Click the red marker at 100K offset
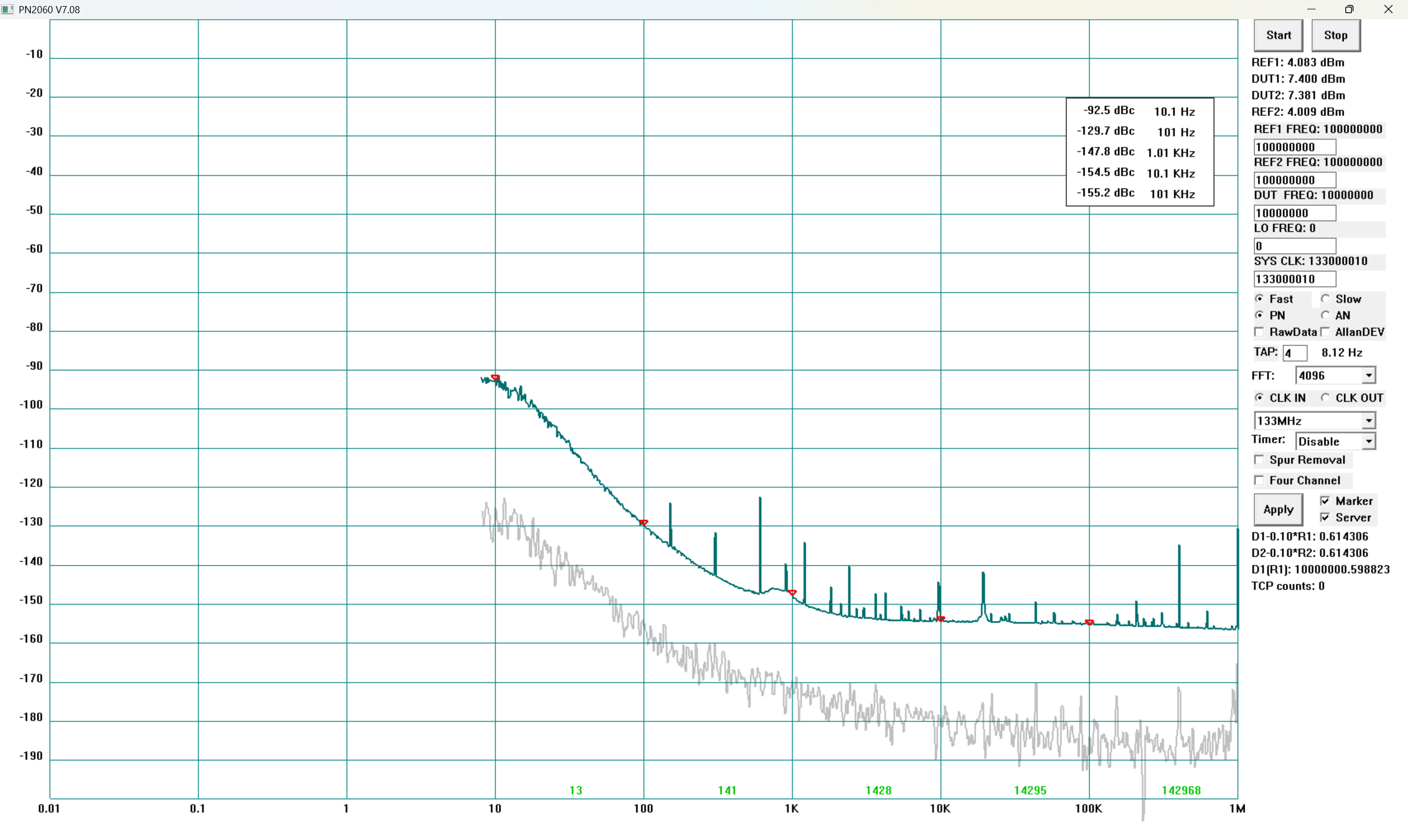 tap(1089, 623)
